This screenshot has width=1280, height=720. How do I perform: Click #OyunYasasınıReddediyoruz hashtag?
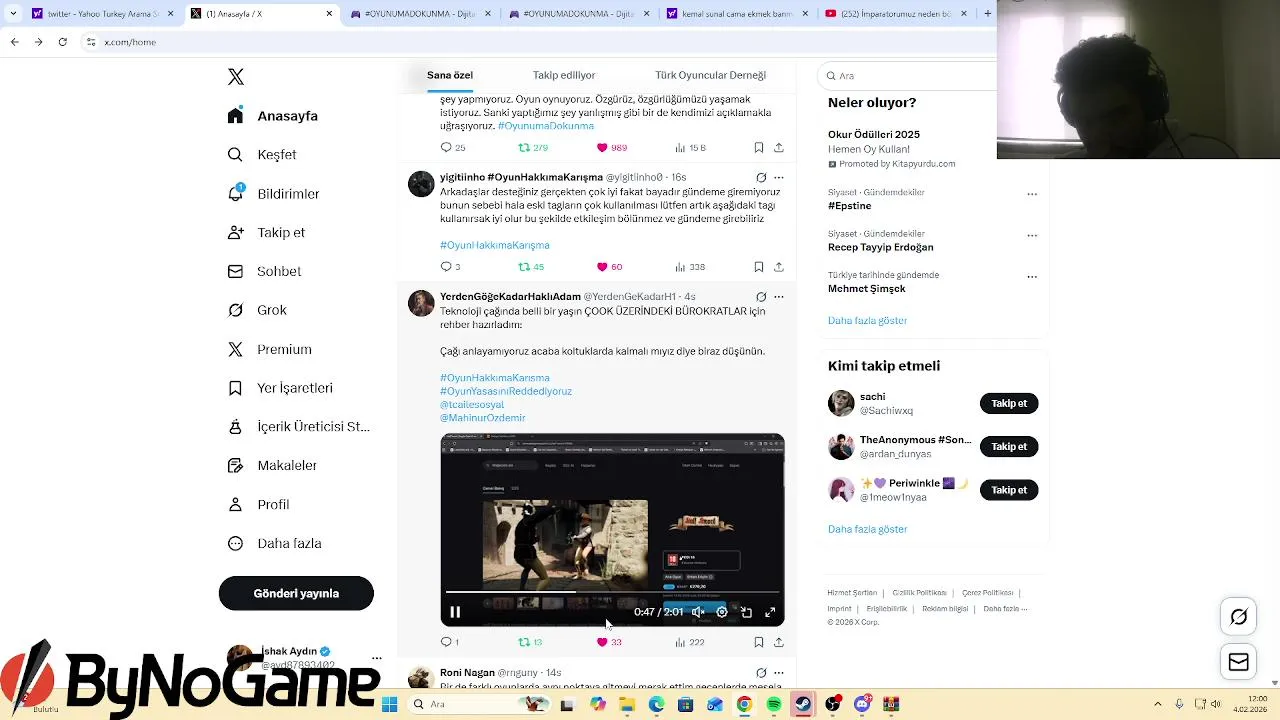pos(506,391)
